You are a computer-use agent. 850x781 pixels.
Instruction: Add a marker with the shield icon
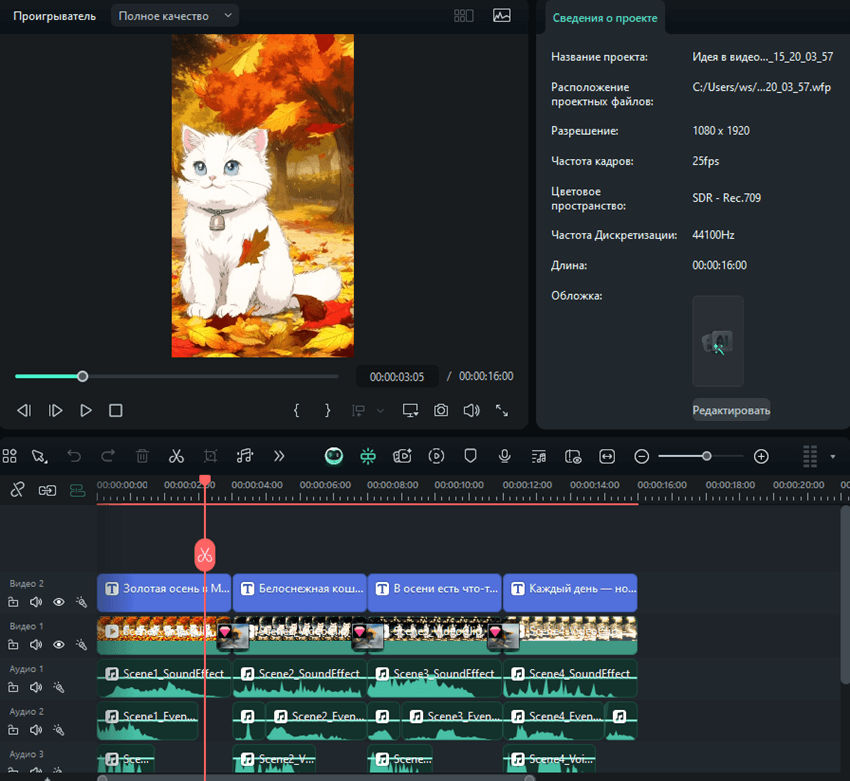(471, 456)
